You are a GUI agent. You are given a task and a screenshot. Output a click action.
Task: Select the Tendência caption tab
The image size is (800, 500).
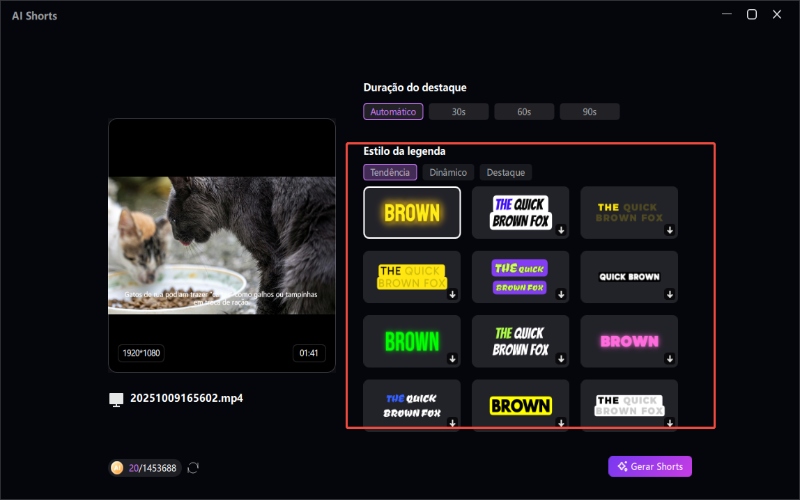tap(390, 173)
